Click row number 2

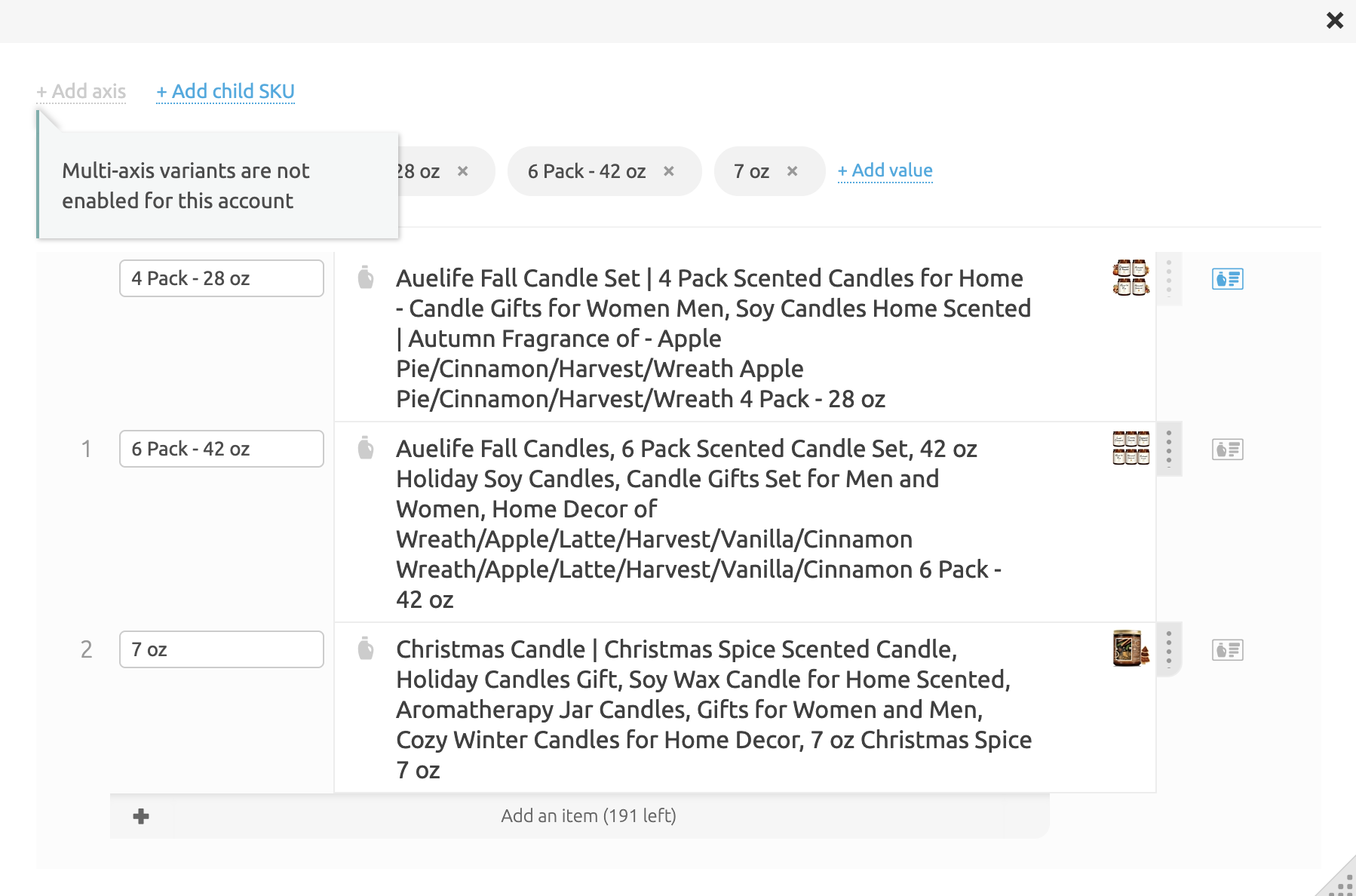pos(87,649)
